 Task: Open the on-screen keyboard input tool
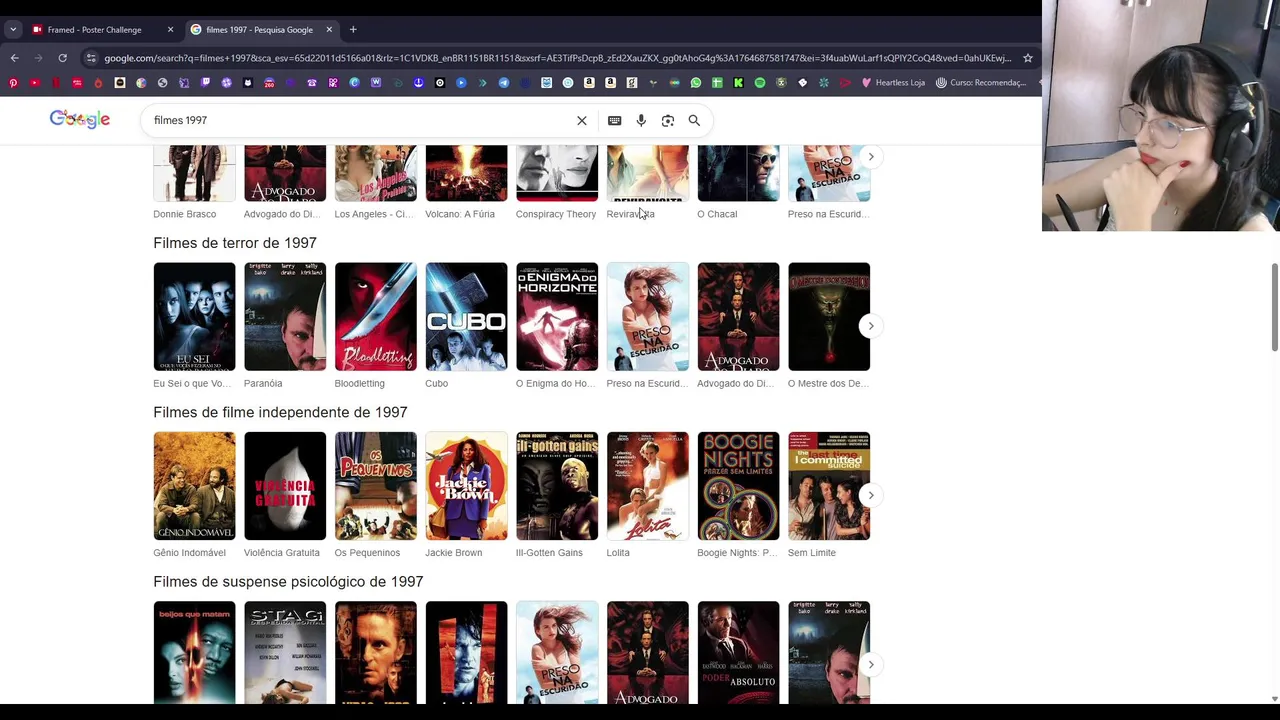615,120
